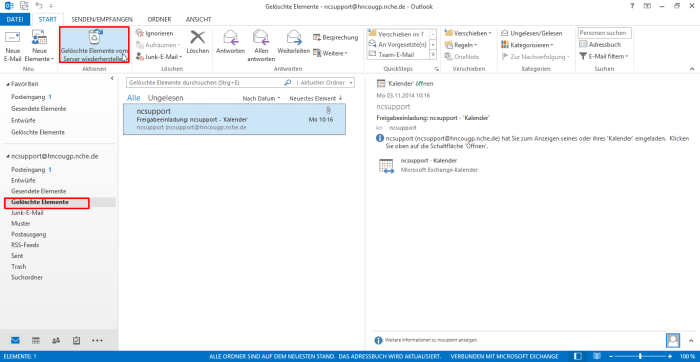Expand the QuickSteps gallery list

pyautogui.click(x=433, y=54)
